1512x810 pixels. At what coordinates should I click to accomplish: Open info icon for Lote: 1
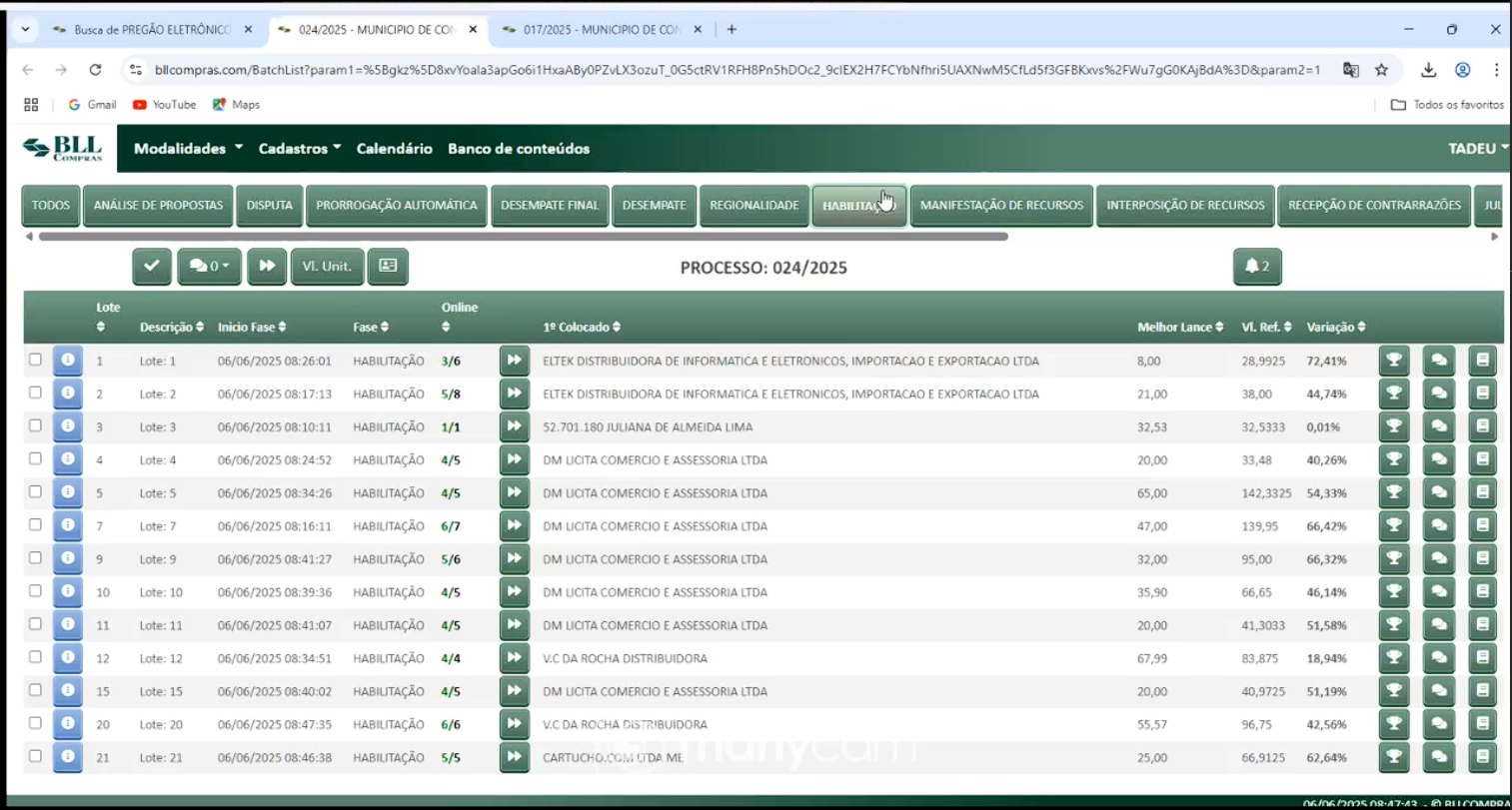pos(67,361)
